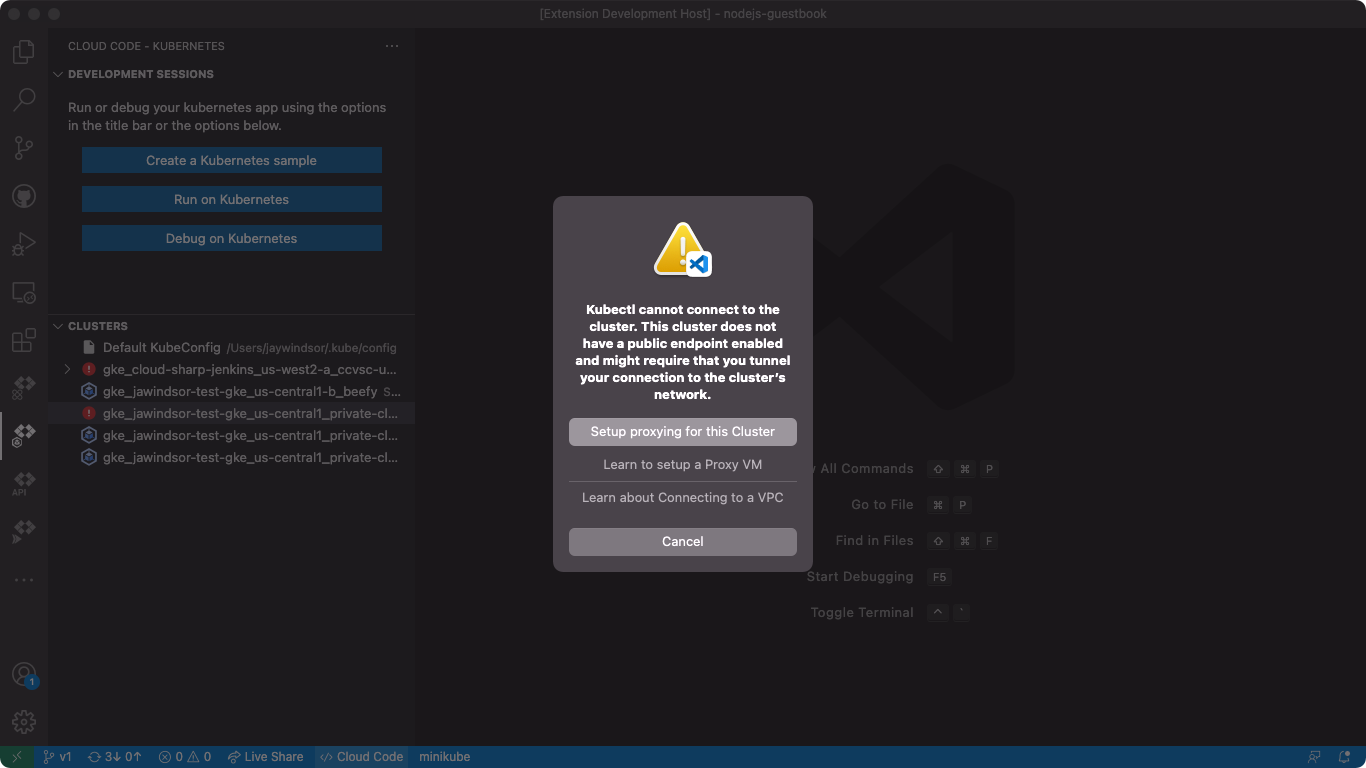Viewport: 1366px width, 768px height.
Task: Click Create a Kubernetes sample button
Action: 232,160
